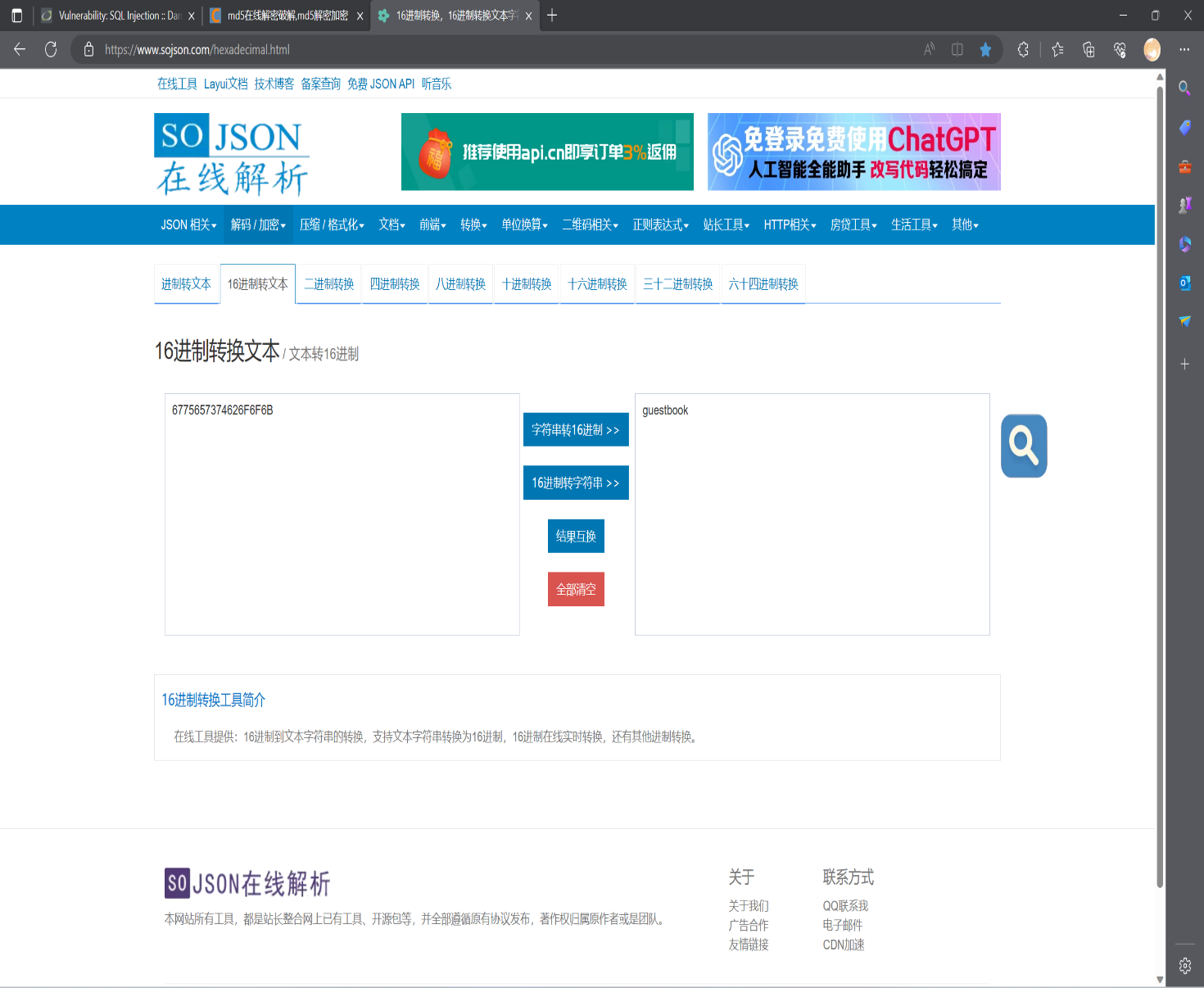Switch to the Vulnerability: SQL Injection tab
This screenshot has height=988, width=1204.
(x=119, y=16)
